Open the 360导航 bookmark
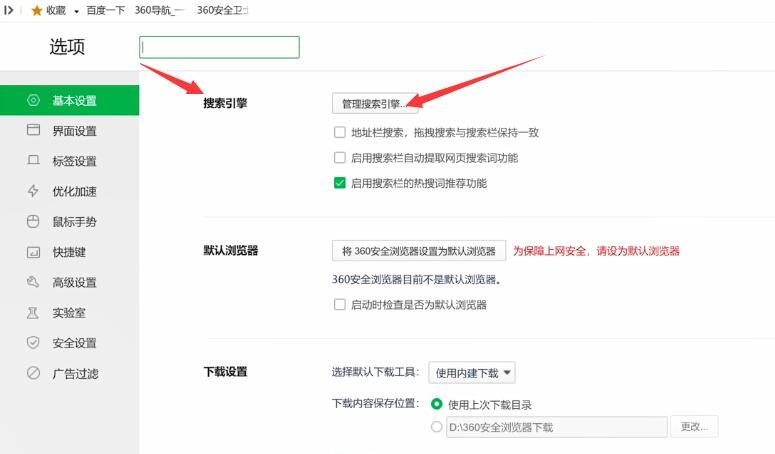This screenshot has width=775, height=454. pyautogui.click(x=159, y=10)
